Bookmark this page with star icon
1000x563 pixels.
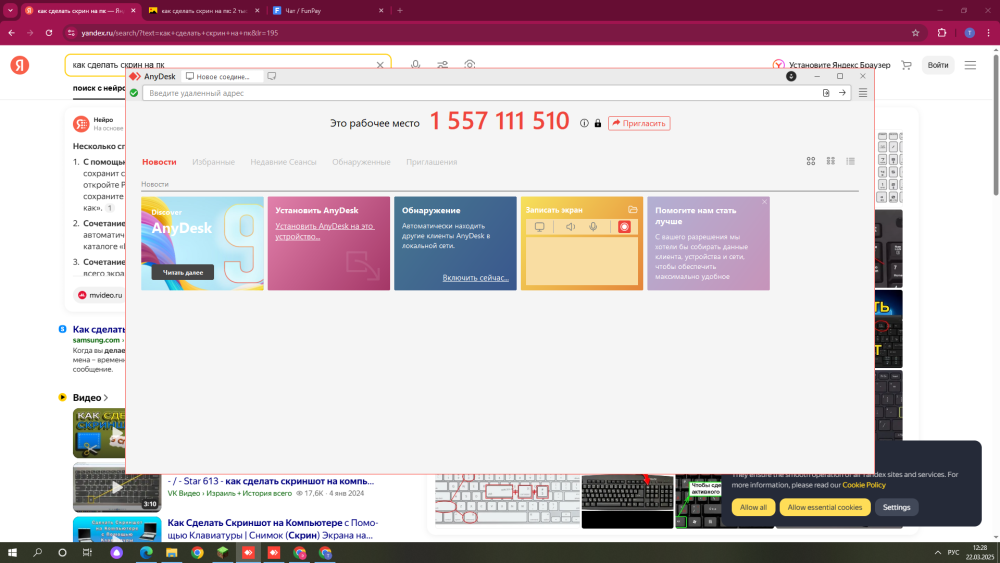tap(915, 33)
